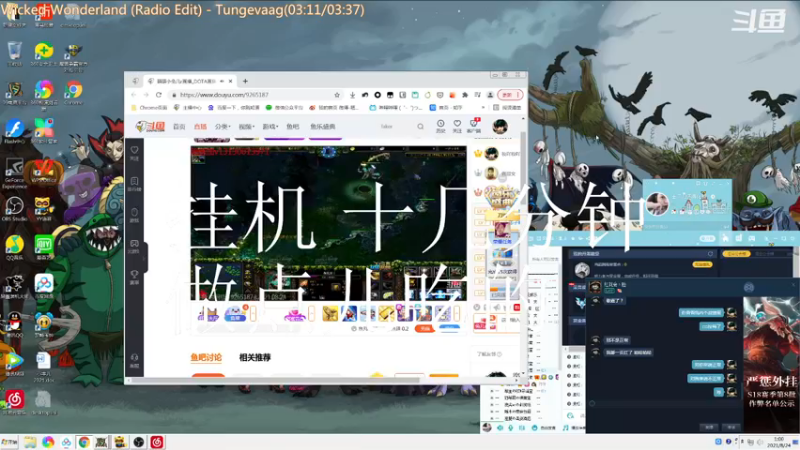Select the red 直播 nav item

click(x=200, y=127)
